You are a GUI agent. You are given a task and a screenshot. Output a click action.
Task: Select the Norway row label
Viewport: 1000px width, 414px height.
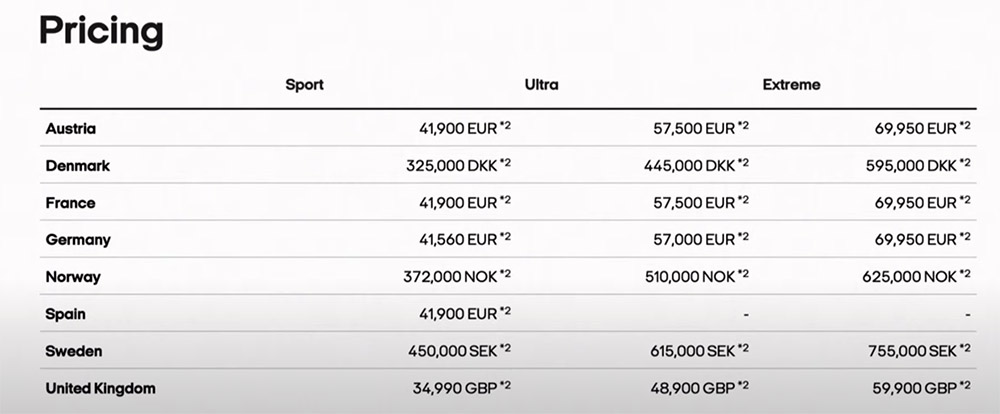[73, 277]
